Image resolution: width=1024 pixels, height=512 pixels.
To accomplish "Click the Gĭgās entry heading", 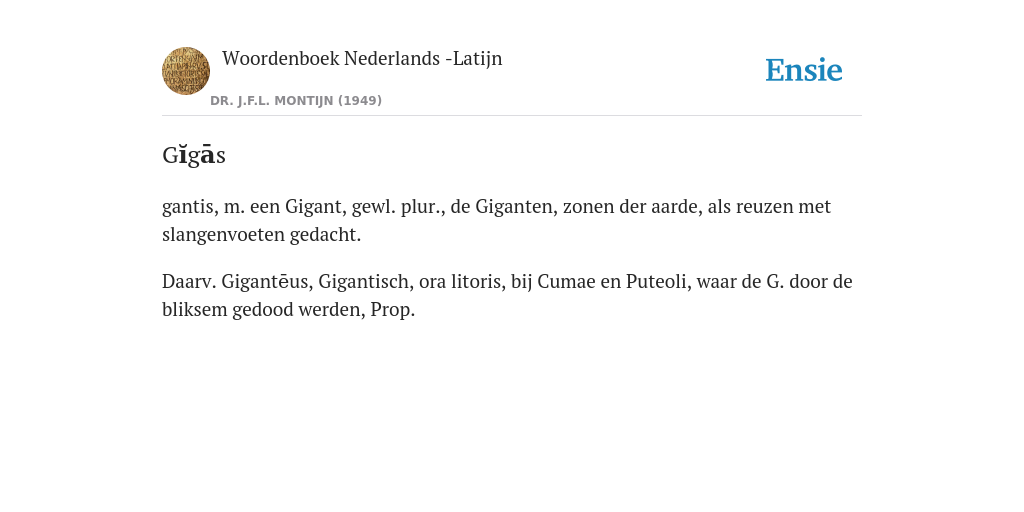I will (x=194, y=155).
